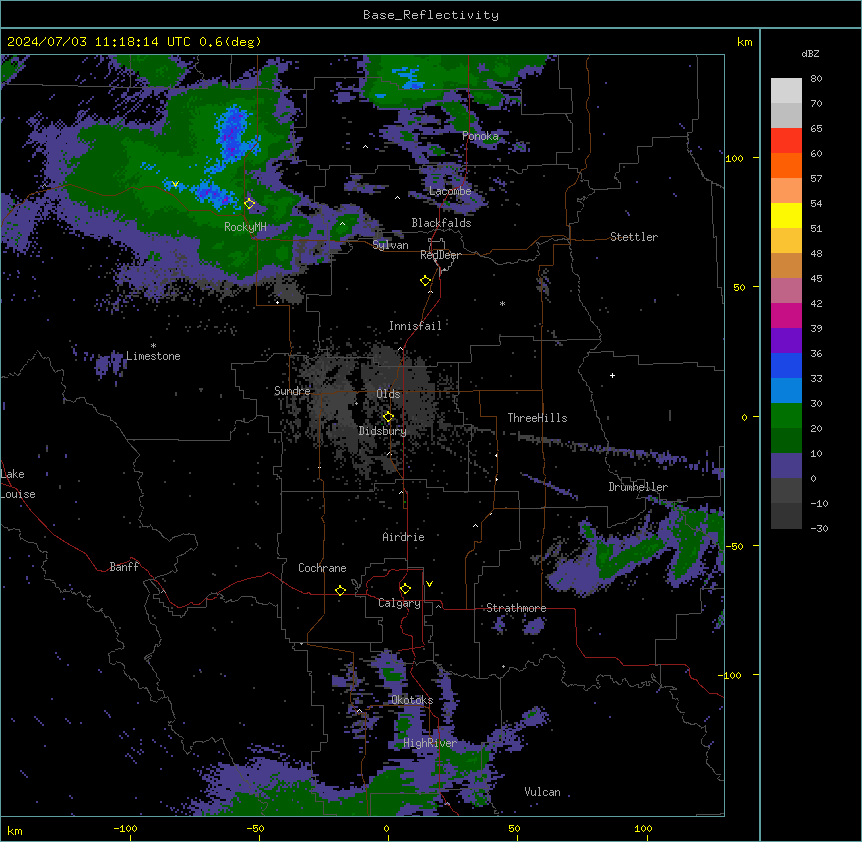The width and height of the screenshot is (862, 842).
Task: Click the yellow diamond marker above RockyMH
Action: [249, 203]
